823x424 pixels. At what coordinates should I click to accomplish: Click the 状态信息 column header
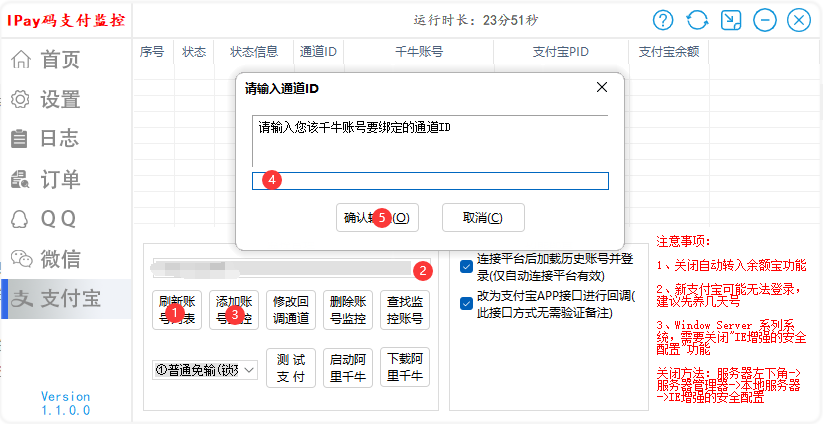click(x=254, y=51)
